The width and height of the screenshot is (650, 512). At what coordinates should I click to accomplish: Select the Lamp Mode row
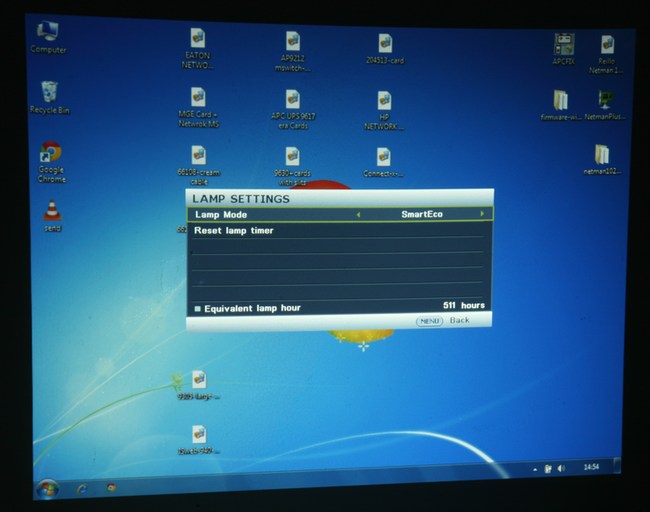tap(340, 214)
